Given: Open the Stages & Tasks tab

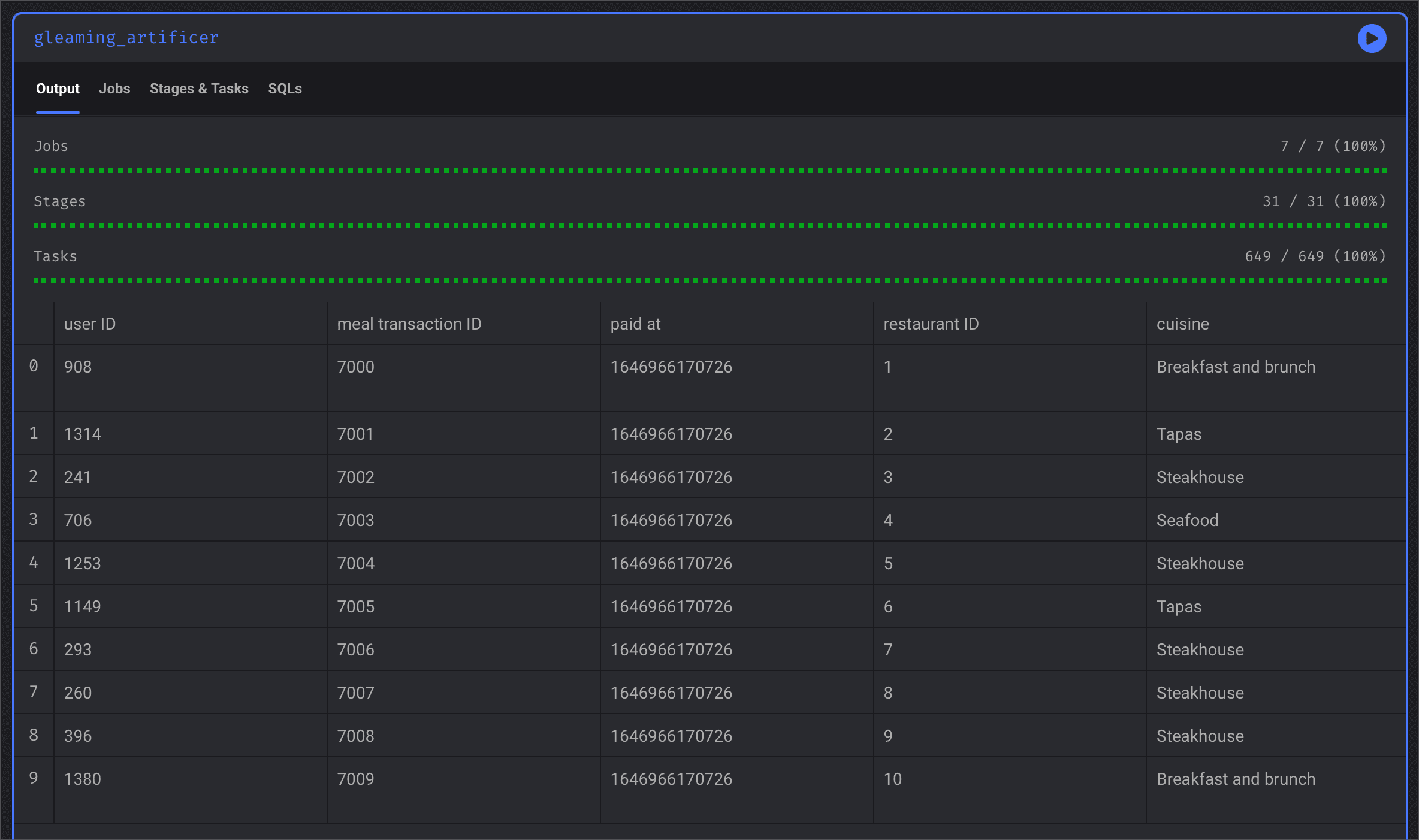Looking at the screenshot, I should click(x=199, y=89).
